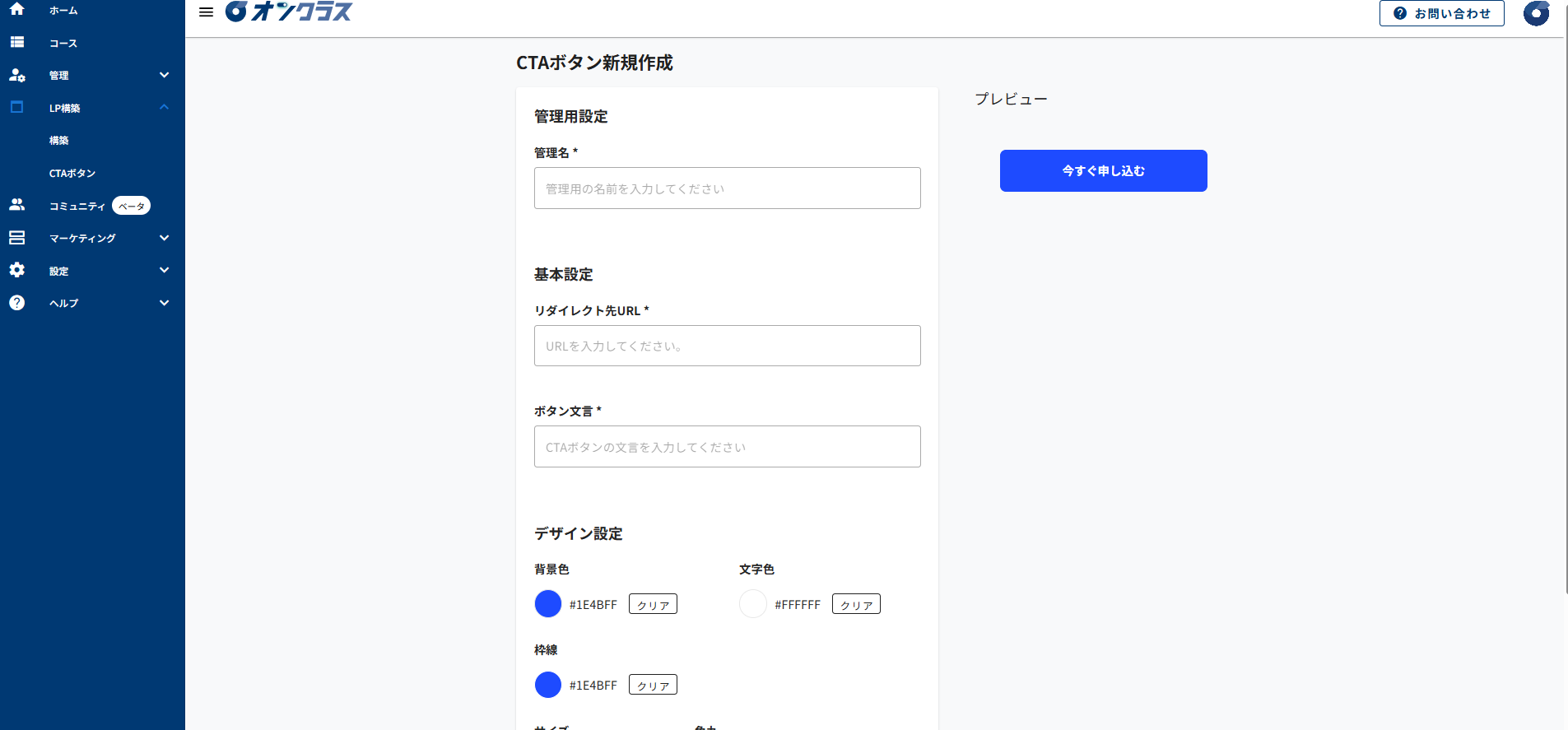Select the LP構築 panel icon
Viewport: 1568px width, 730px height.
point(17,107)
